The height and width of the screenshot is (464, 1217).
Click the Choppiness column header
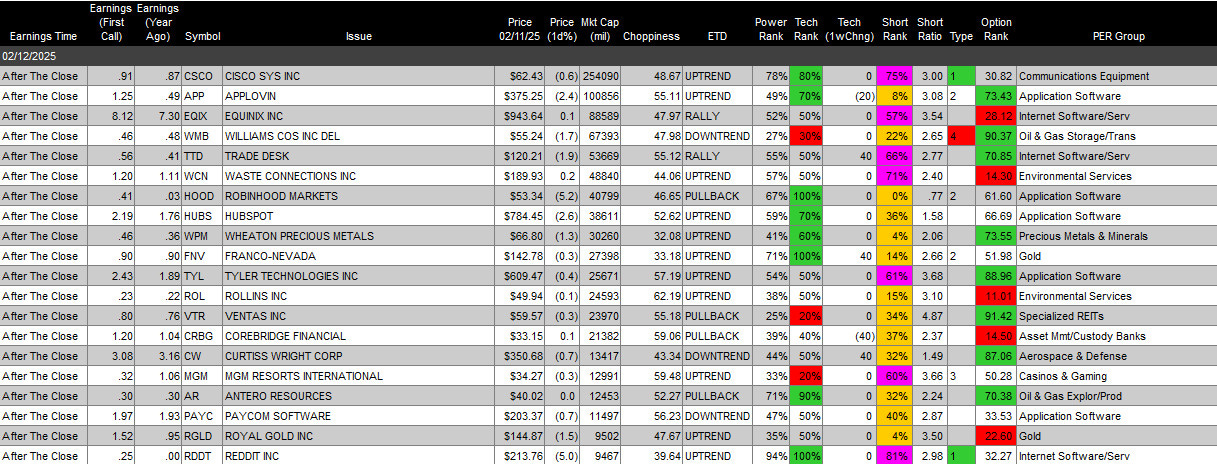tap(651, 36)
